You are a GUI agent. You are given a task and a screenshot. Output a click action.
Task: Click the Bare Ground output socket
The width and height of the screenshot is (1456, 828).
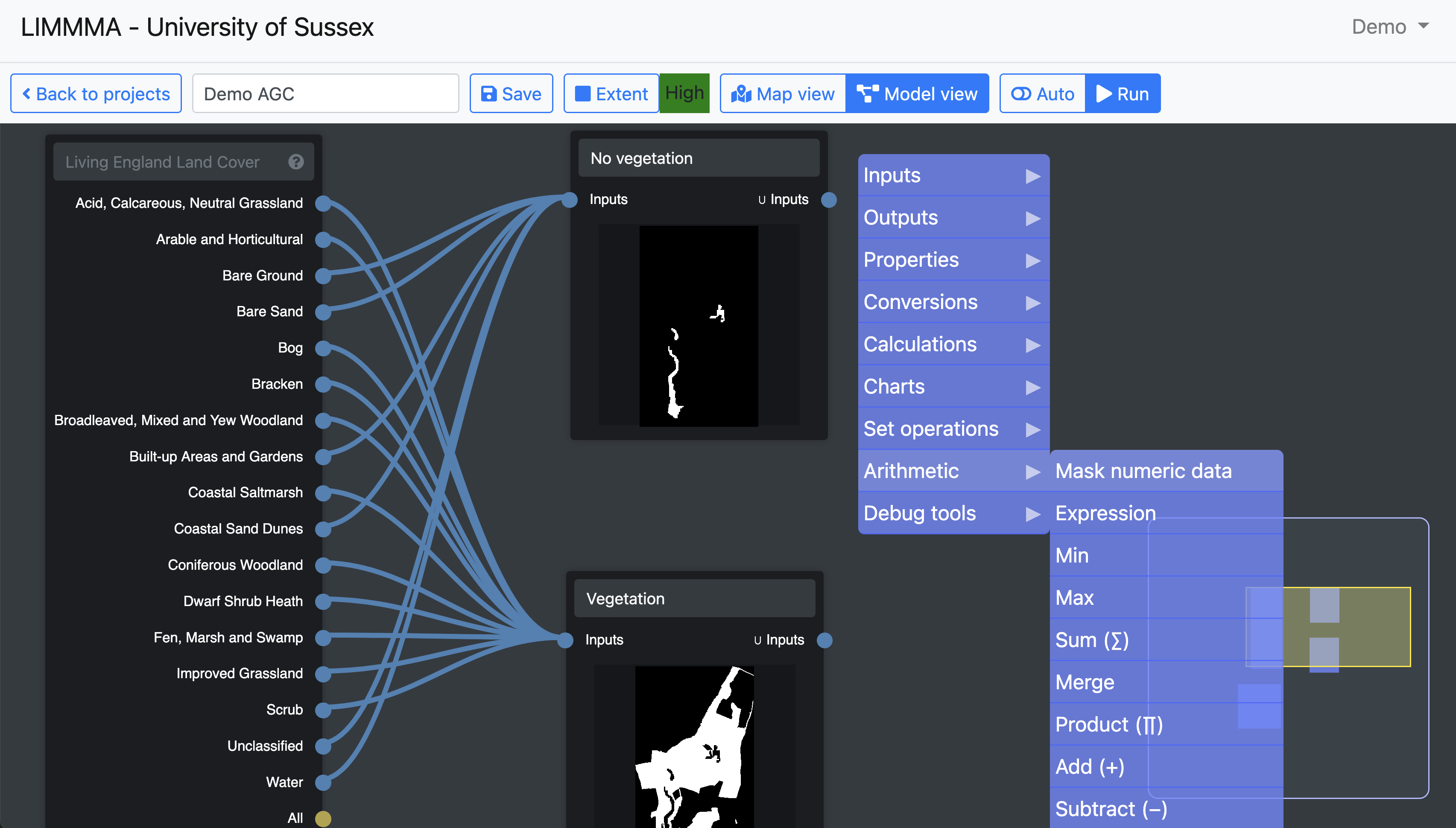[323, 276]
